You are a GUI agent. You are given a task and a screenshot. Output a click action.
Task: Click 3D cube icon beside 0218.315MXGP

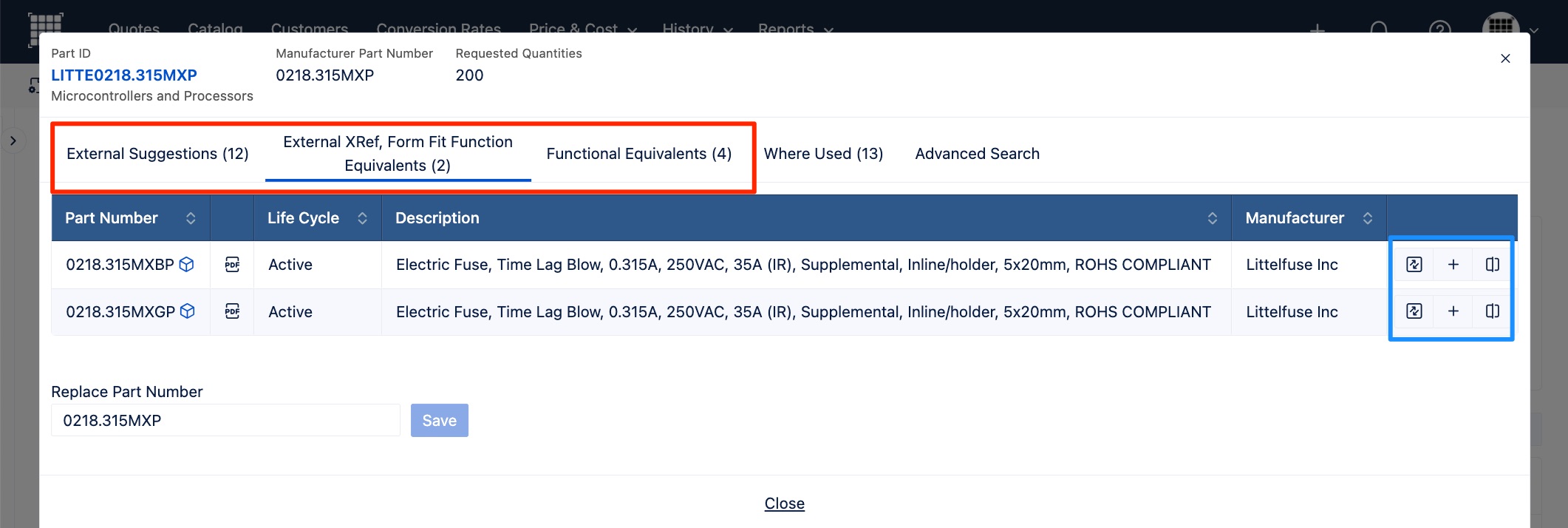pyautogui.click(x=188, y=311)
